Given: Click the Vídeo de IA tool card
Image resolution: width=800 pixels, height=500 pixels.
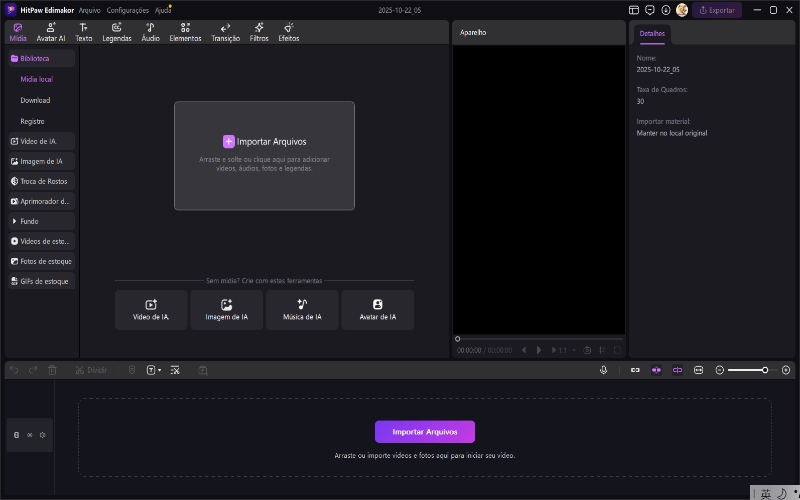Looking at the screenshot, I should click(x=151, y=310).
